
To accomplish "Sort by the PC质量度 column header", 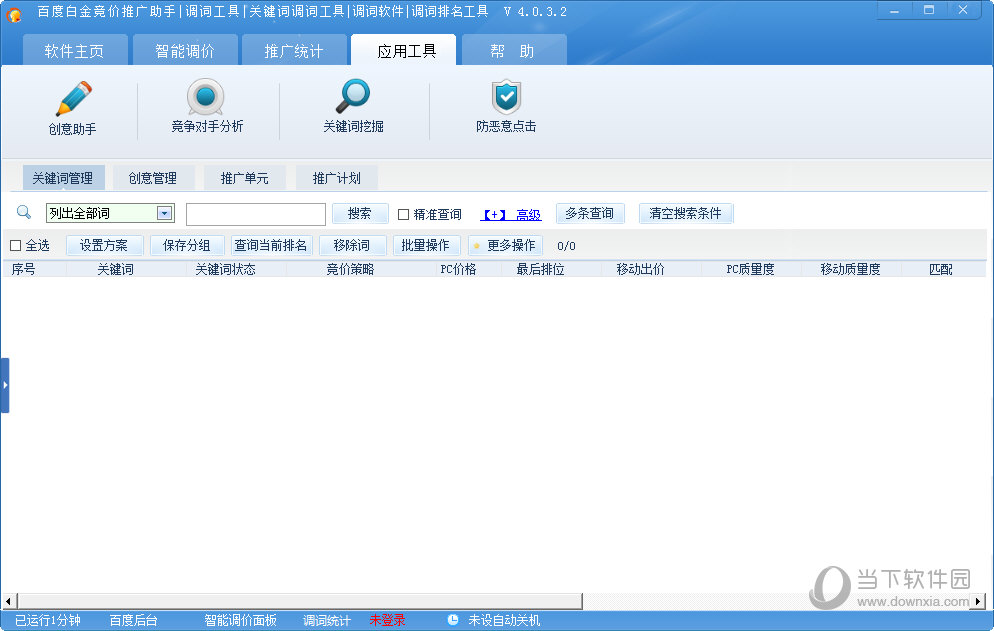I will 751,269.
